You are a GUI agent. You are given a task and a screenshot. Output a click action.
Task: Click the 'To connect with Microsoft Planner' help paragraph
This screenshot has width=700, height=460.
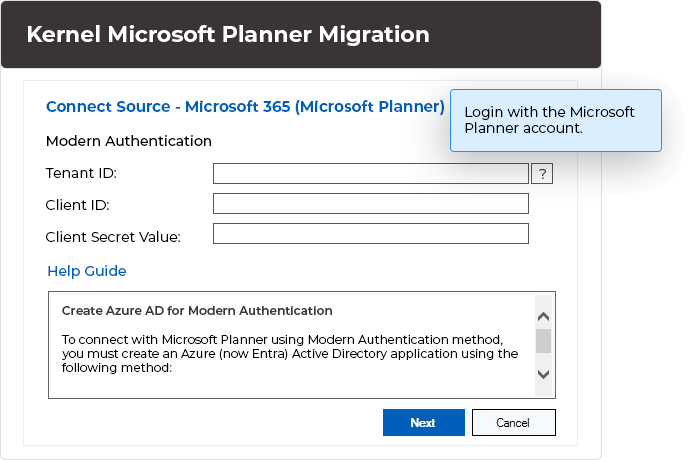[290, 354]
